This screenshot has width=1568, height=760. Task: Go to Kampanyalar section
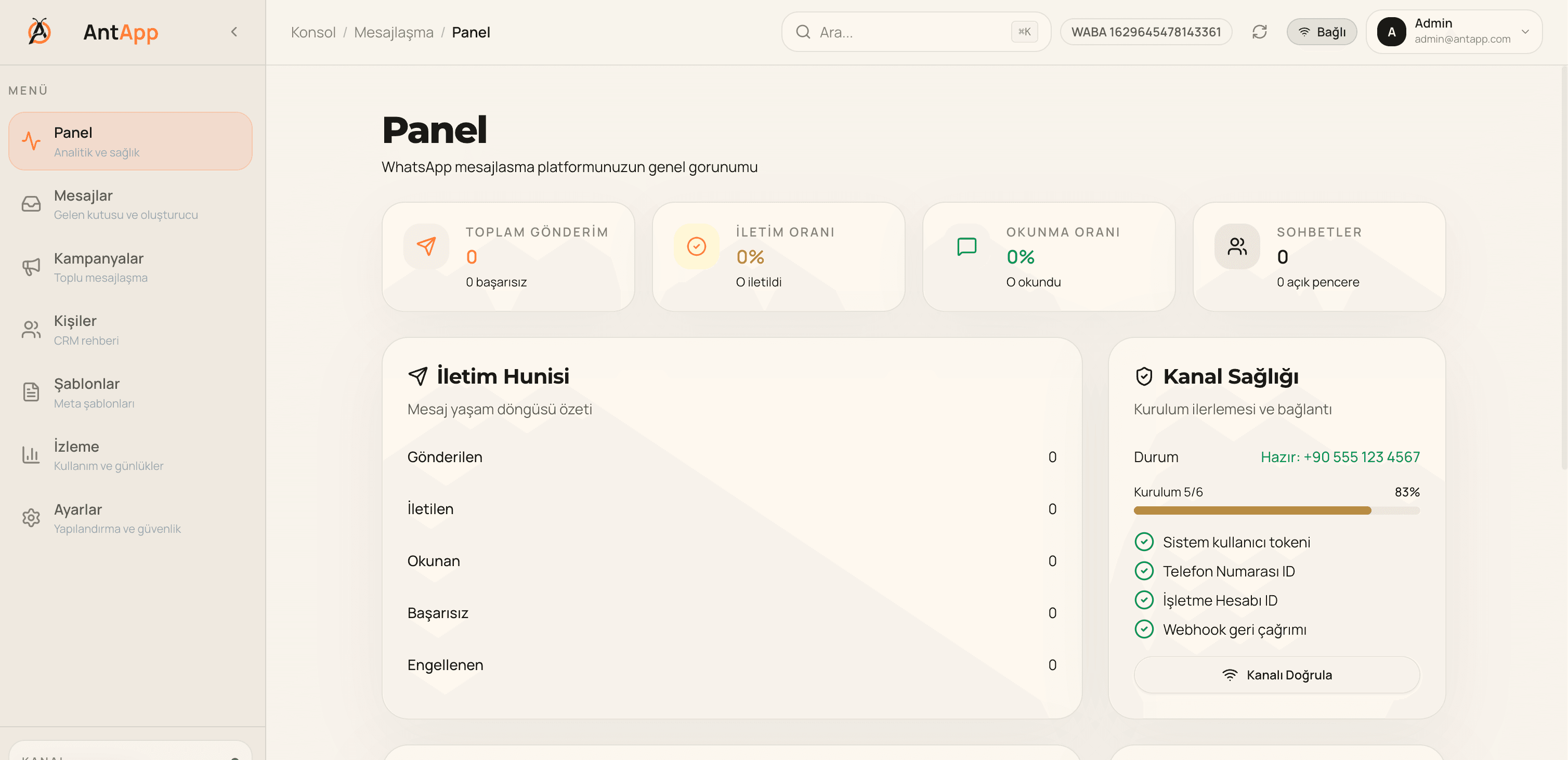click(130, 267)
